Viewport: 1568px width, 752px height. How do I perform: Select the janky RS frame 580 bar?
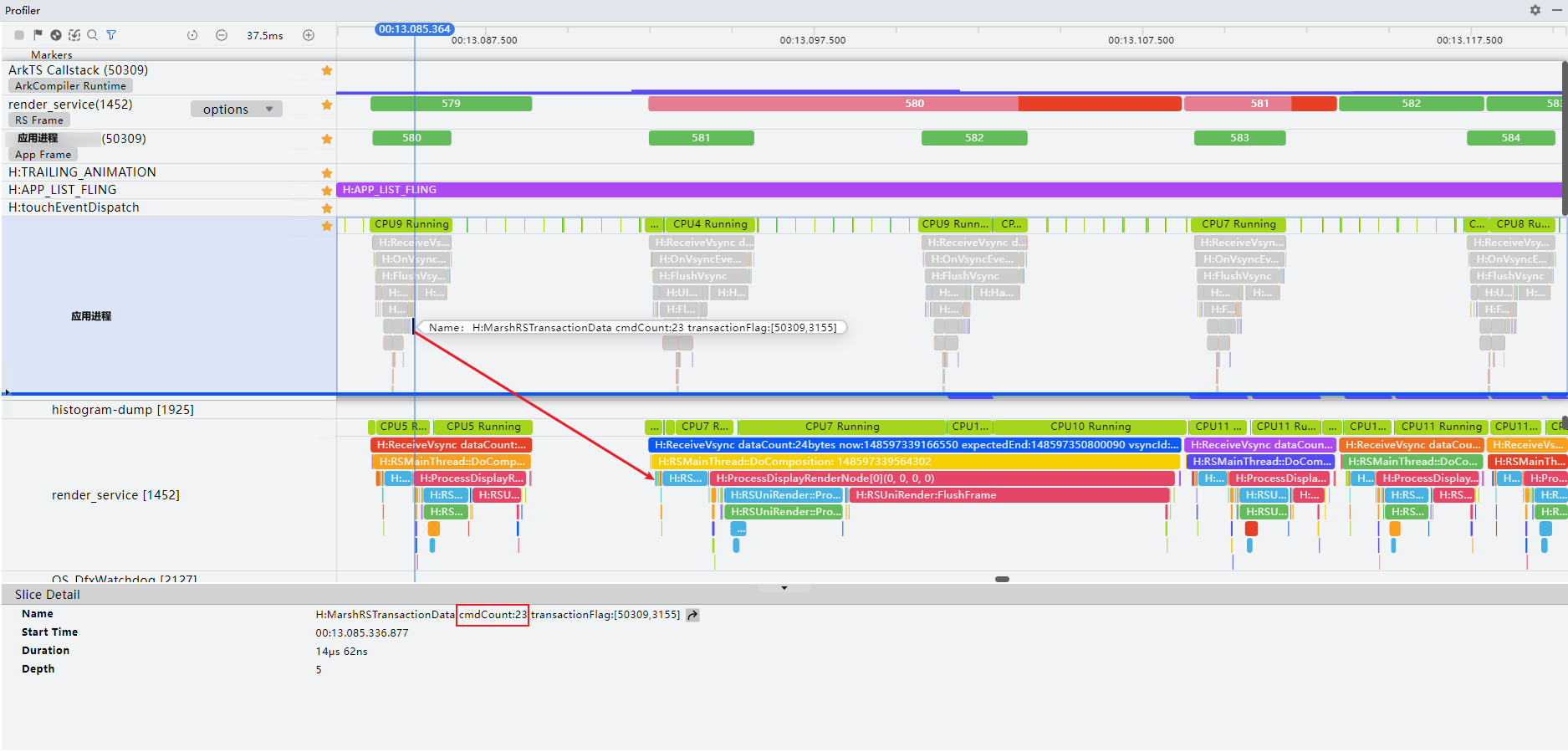pos(915,104)
